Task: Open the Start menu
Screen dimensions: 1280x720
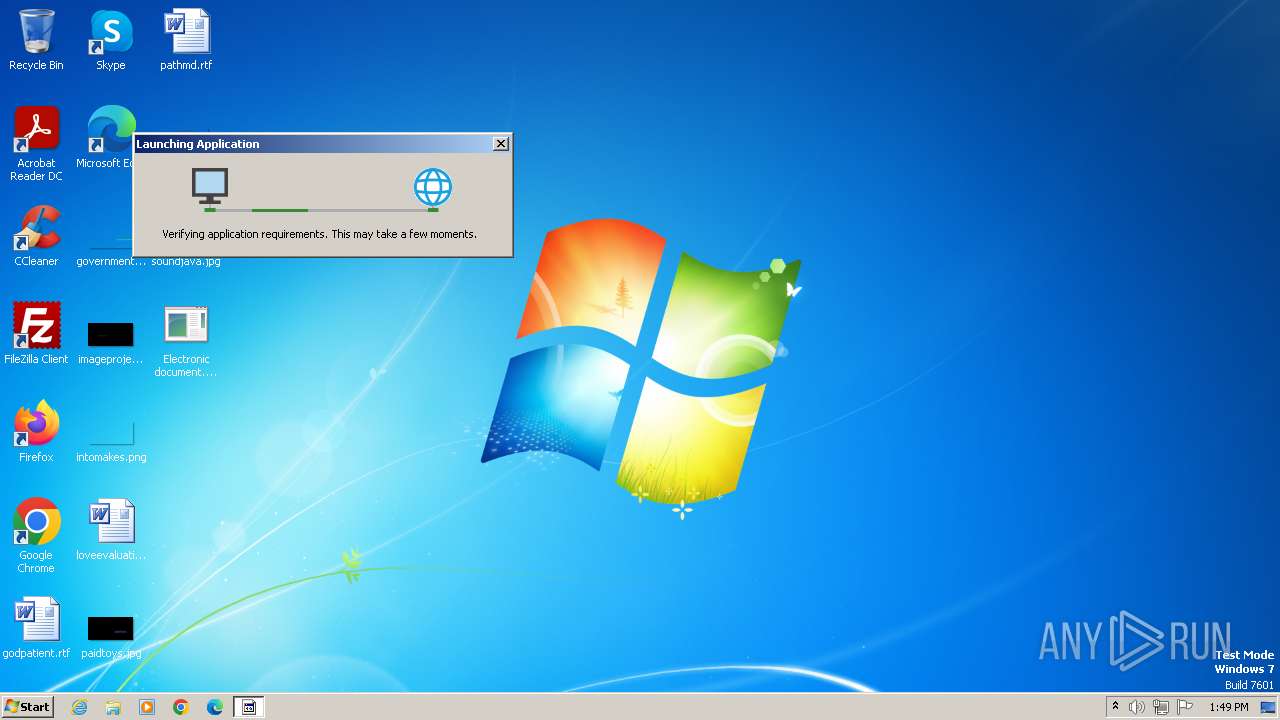Action: pyautogui.click(x=28, y=707)
